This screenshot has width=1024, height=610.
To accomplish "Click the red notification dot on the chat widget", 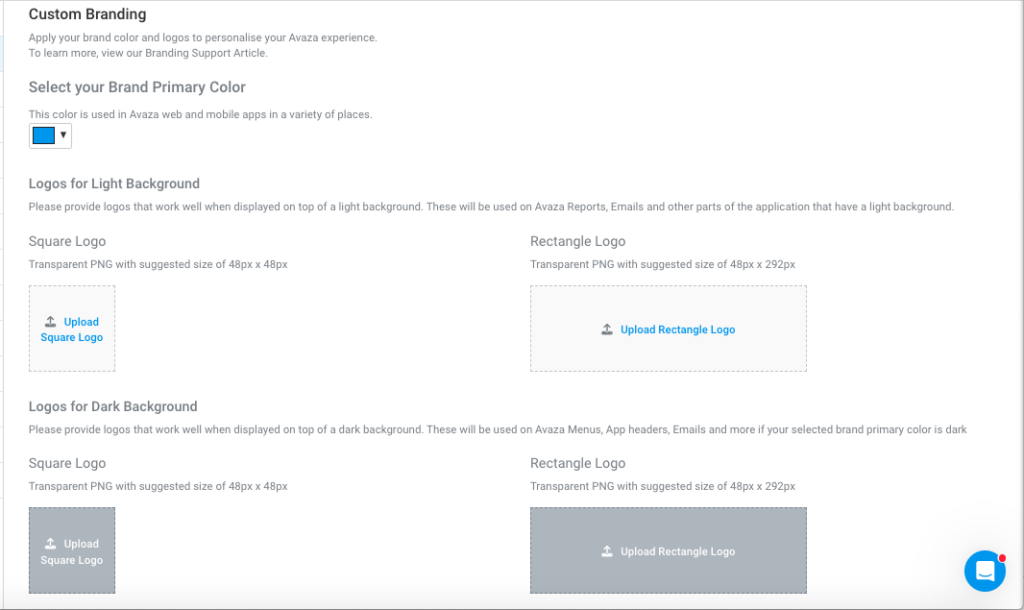I will pos(1001,557).
